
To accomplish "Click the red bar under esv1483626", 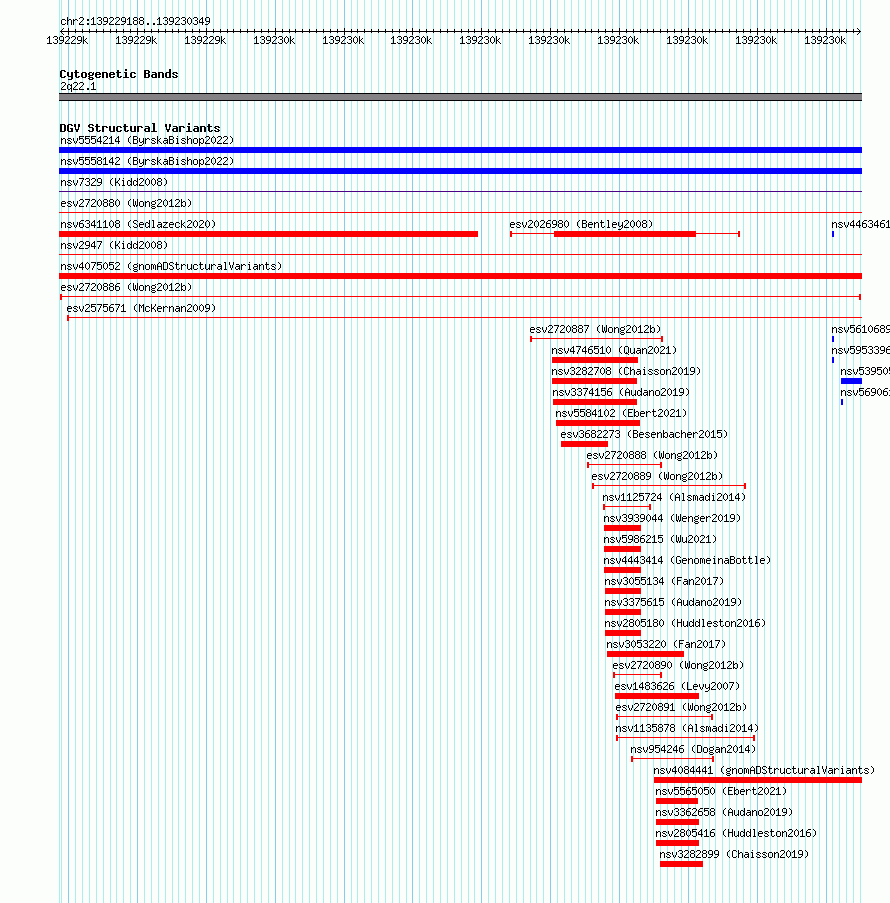I will [657, 696].
